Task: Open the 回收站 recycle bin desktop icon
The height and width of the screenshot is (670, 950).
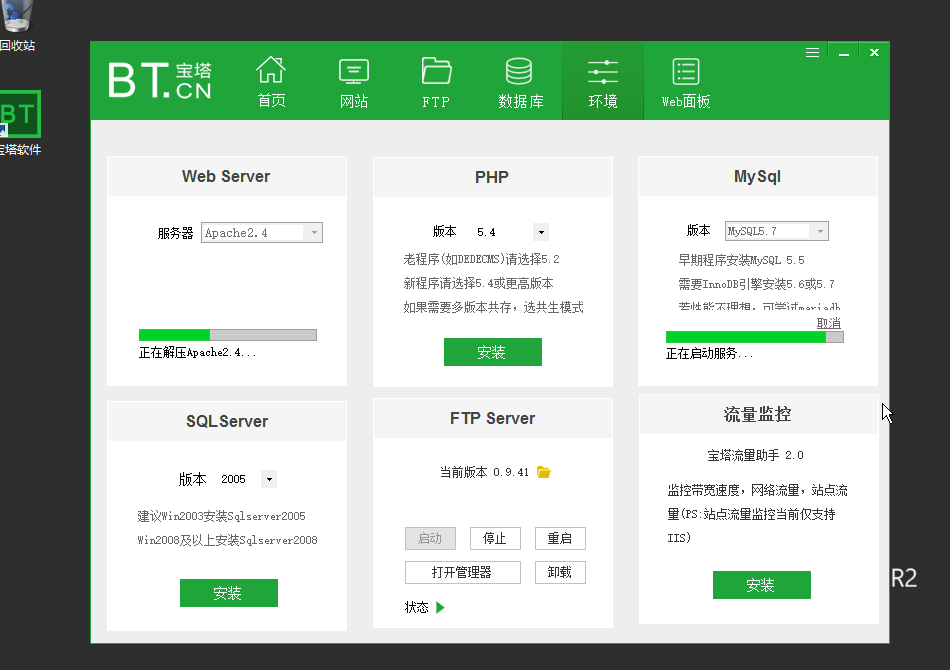Action: click(17, 25)
